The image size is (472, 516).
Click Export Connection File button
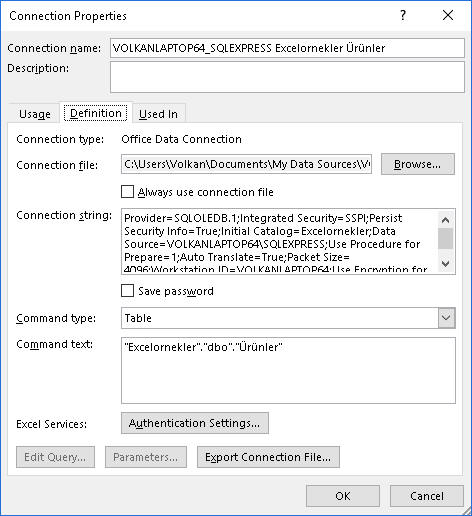pos(268,457)
